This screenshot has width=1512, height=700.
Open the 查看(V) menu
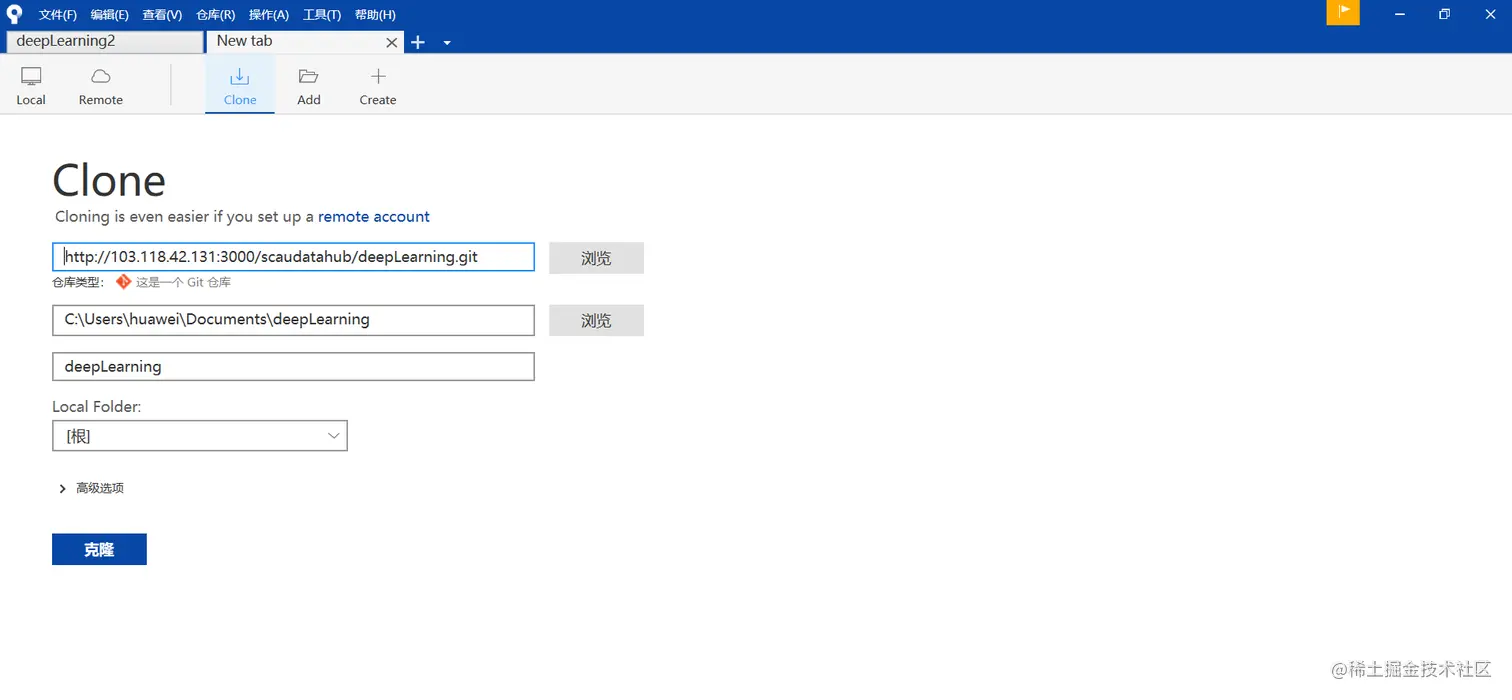pos(162,15)
